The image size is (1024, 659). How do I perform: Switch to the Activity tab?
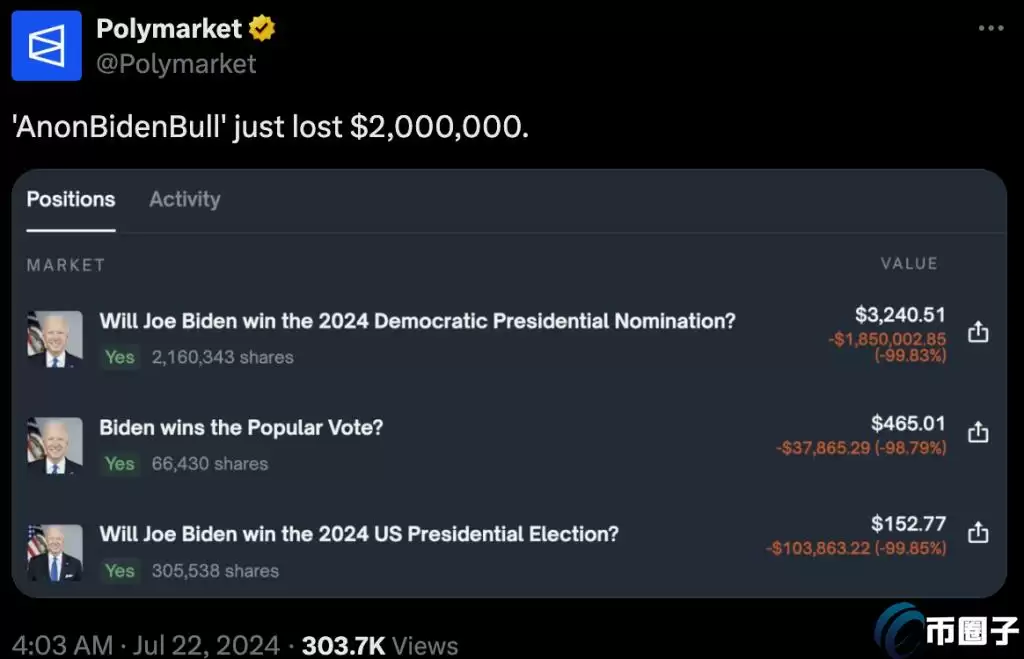point(184,199)
